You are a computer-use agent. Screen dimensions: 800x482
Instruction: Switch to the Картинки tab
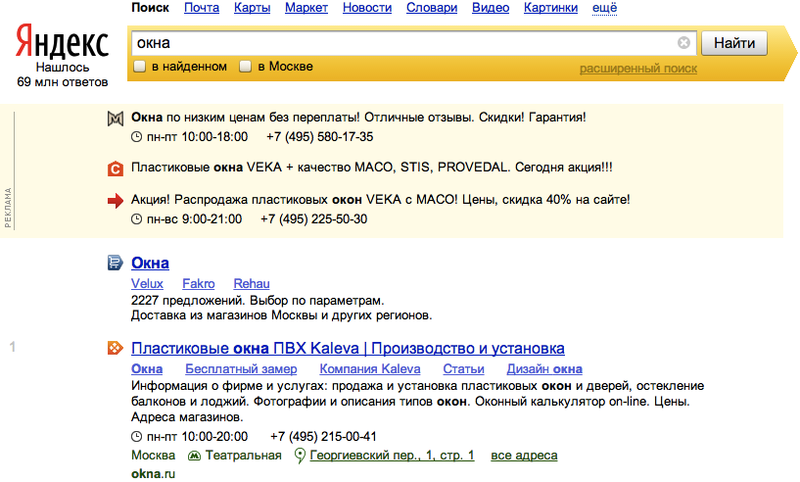[x=551, y=8]
